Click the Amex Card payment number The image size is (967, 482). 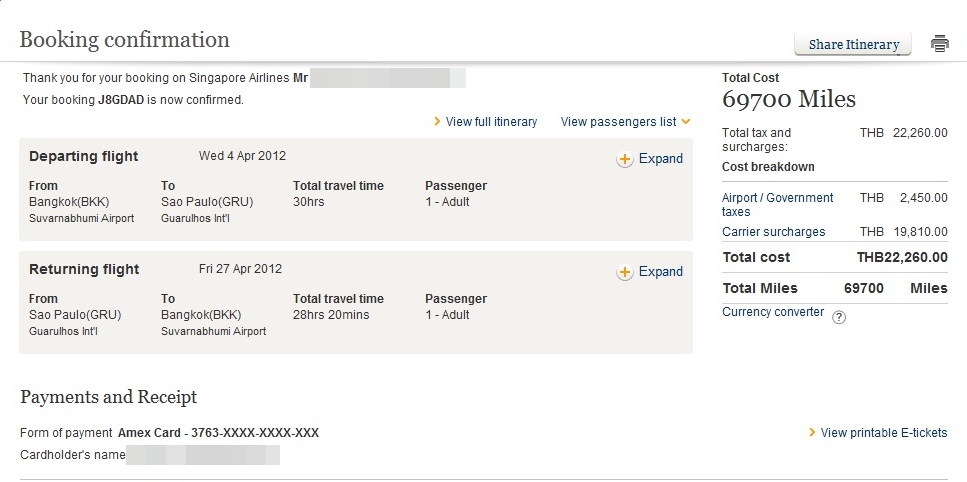click(x=218, y=433)
